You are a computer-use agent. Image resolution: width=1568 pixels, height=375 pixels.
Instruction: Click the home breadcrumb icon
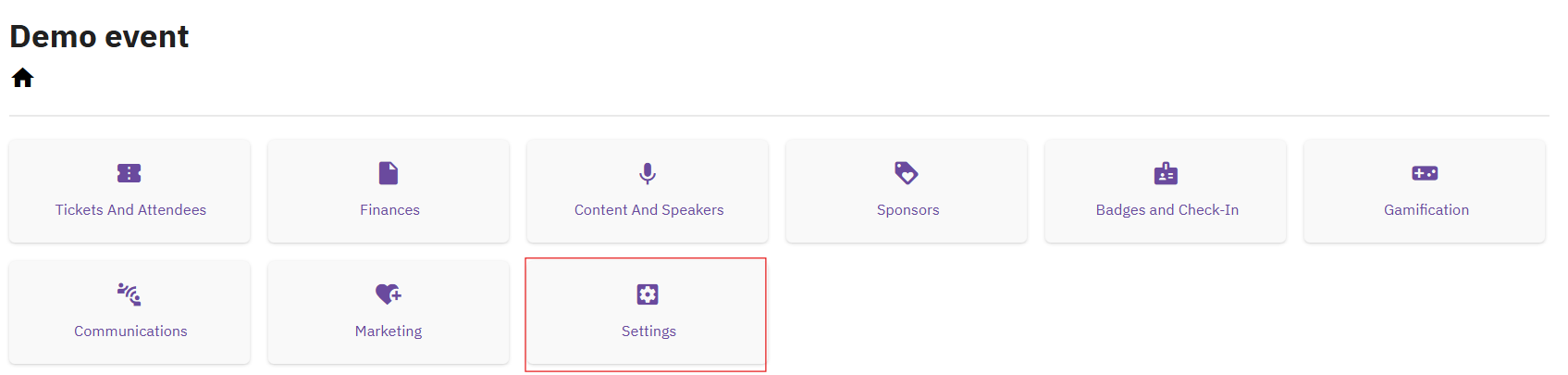pyautogui.click(x=23, y=78)
